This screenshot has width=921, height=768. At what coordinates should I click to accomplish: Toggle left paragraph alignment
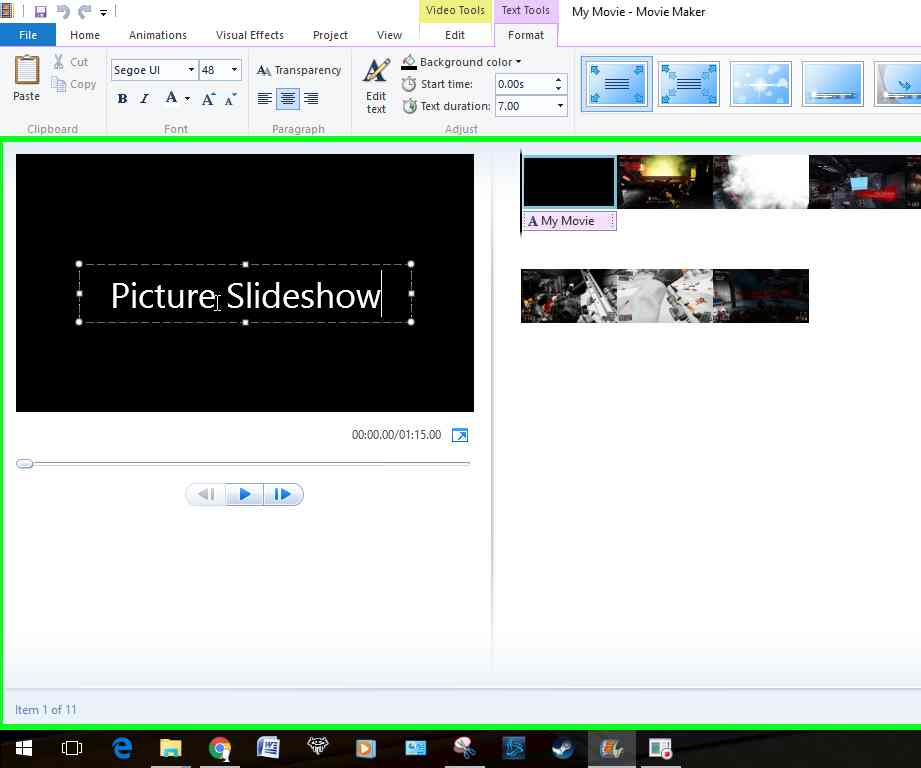(264, 98)
